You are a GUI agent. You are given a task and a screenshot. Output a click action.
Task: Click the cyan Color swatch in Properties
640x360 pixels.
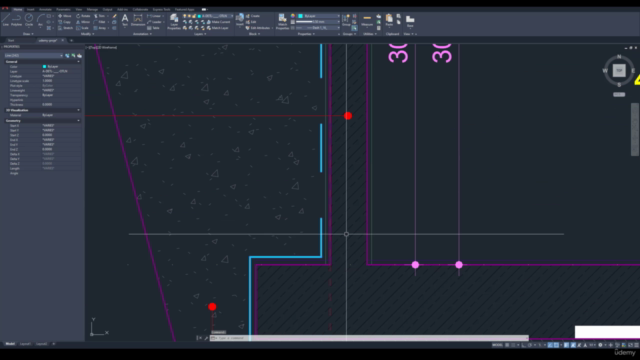44,67
